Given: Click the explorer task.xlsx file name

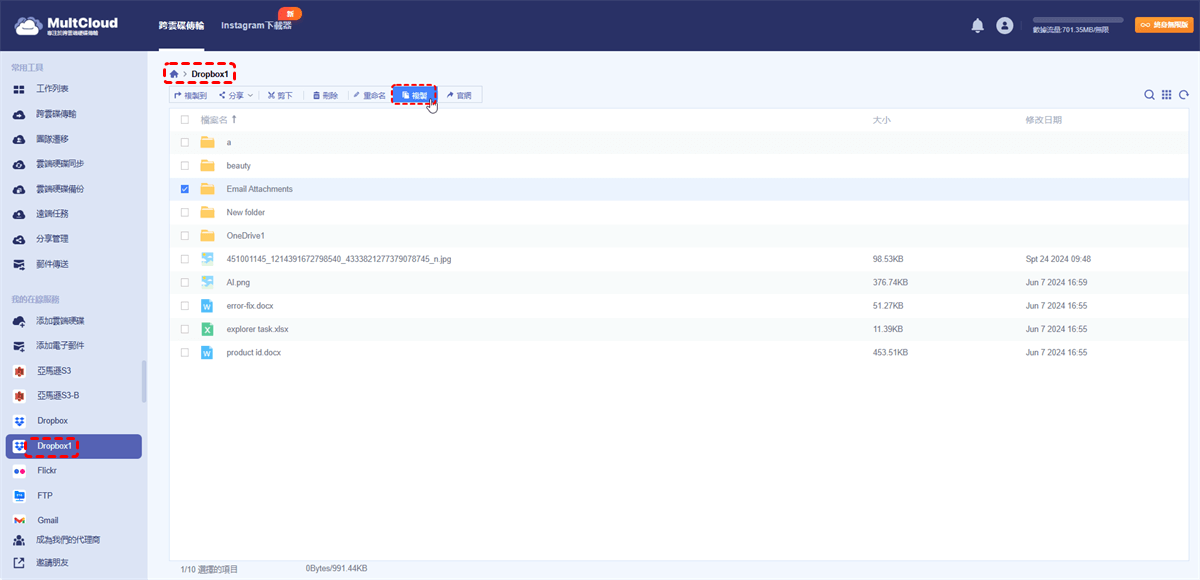Looking at the screenshot, I should click(x=258, y=329).
